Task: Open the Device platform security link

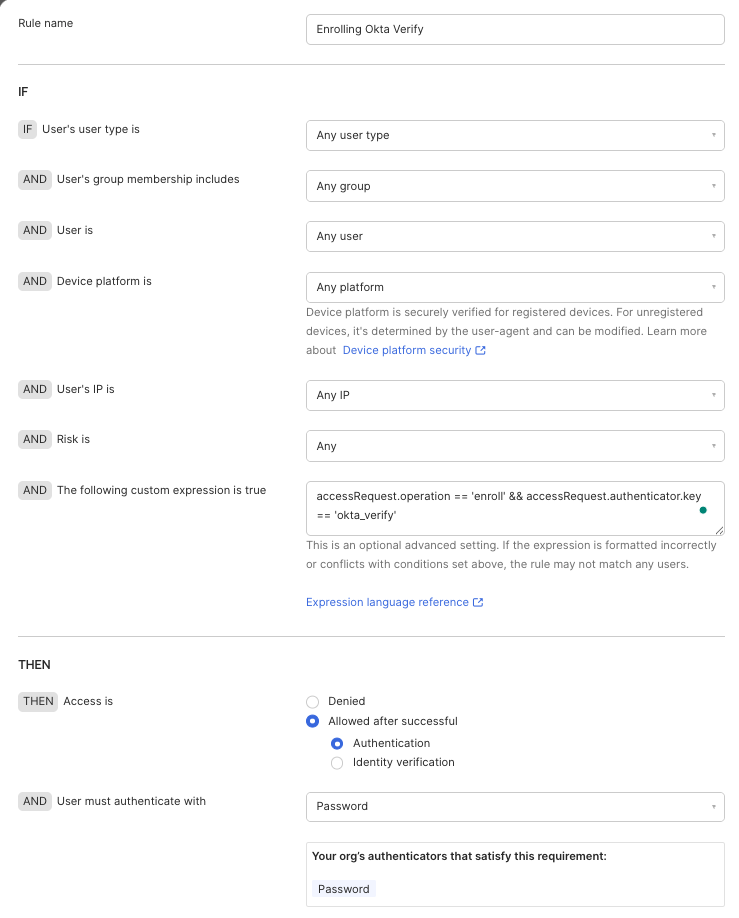Action: point(407,350)
